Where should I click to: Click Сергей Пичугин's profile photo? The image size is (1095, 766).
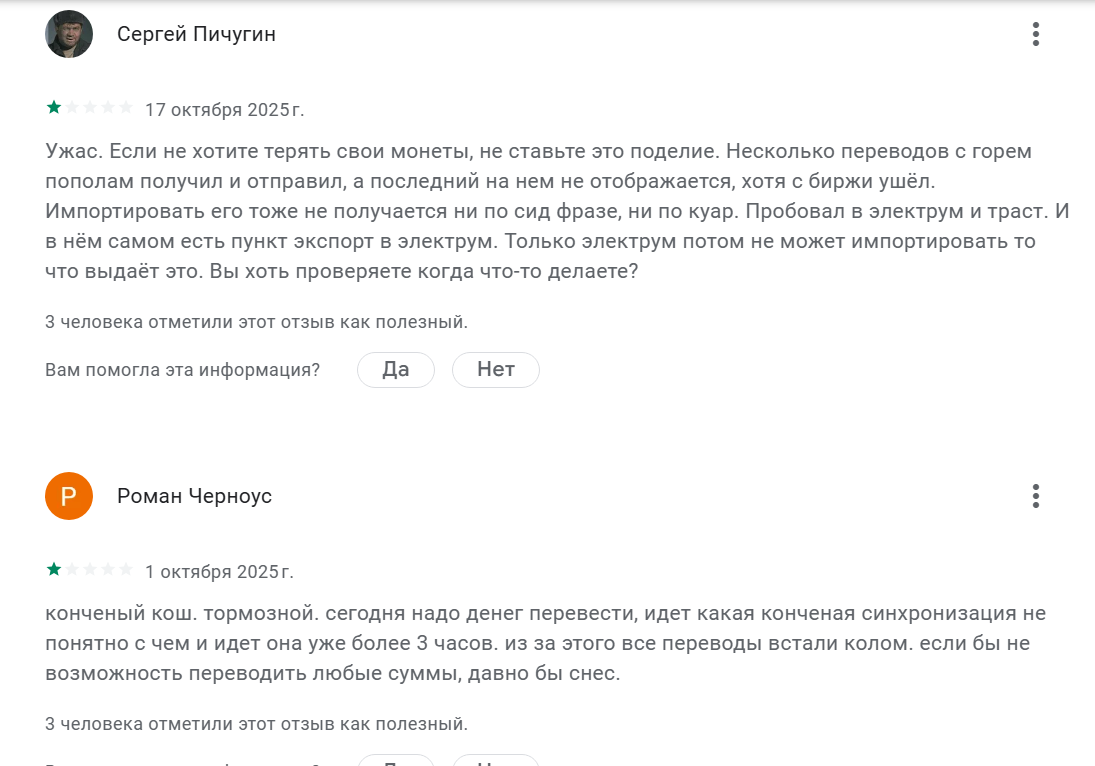69,35
